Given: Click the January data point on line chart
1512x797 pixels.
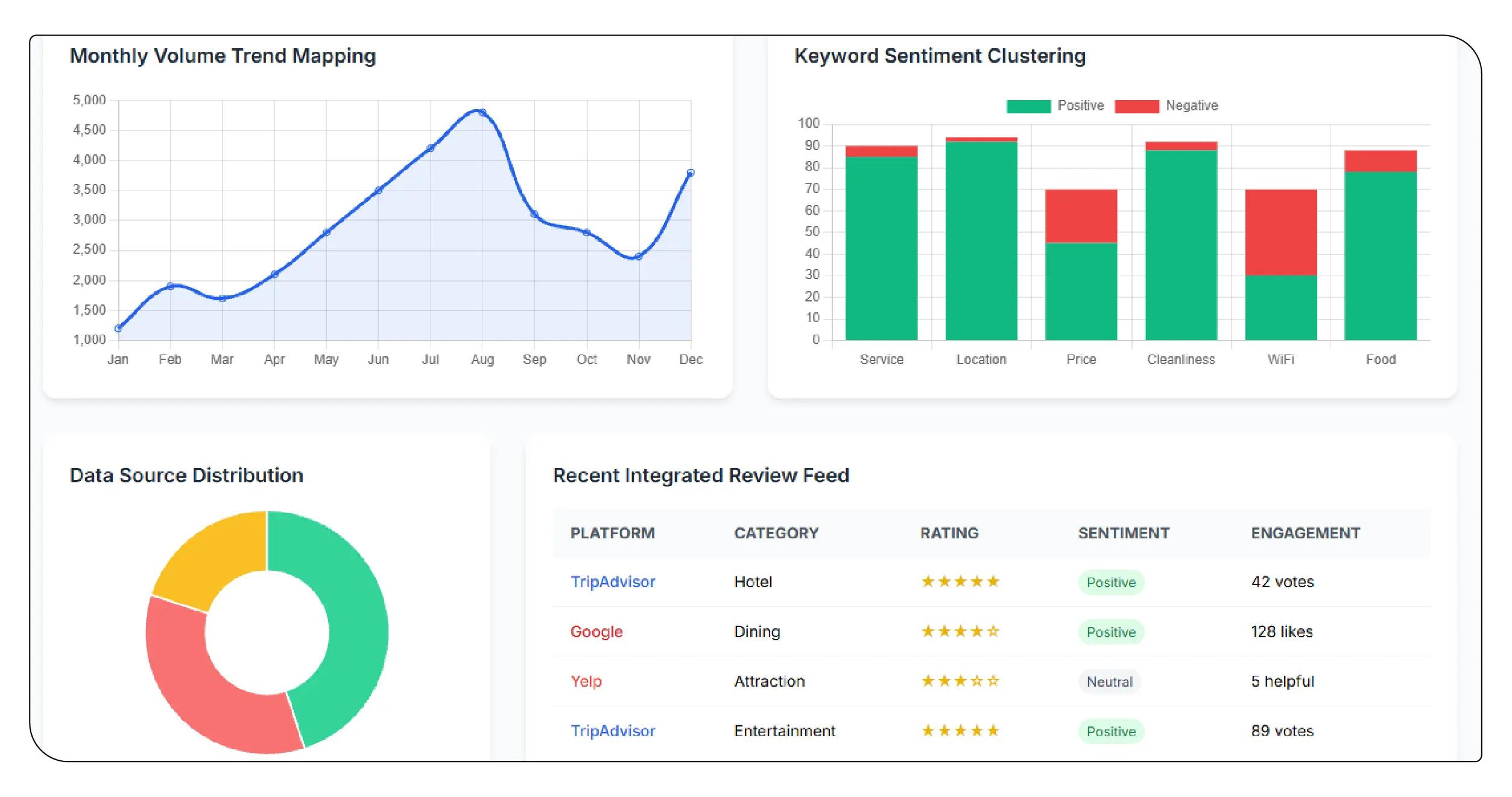Looking at the screenshot, I should point(118,329).
